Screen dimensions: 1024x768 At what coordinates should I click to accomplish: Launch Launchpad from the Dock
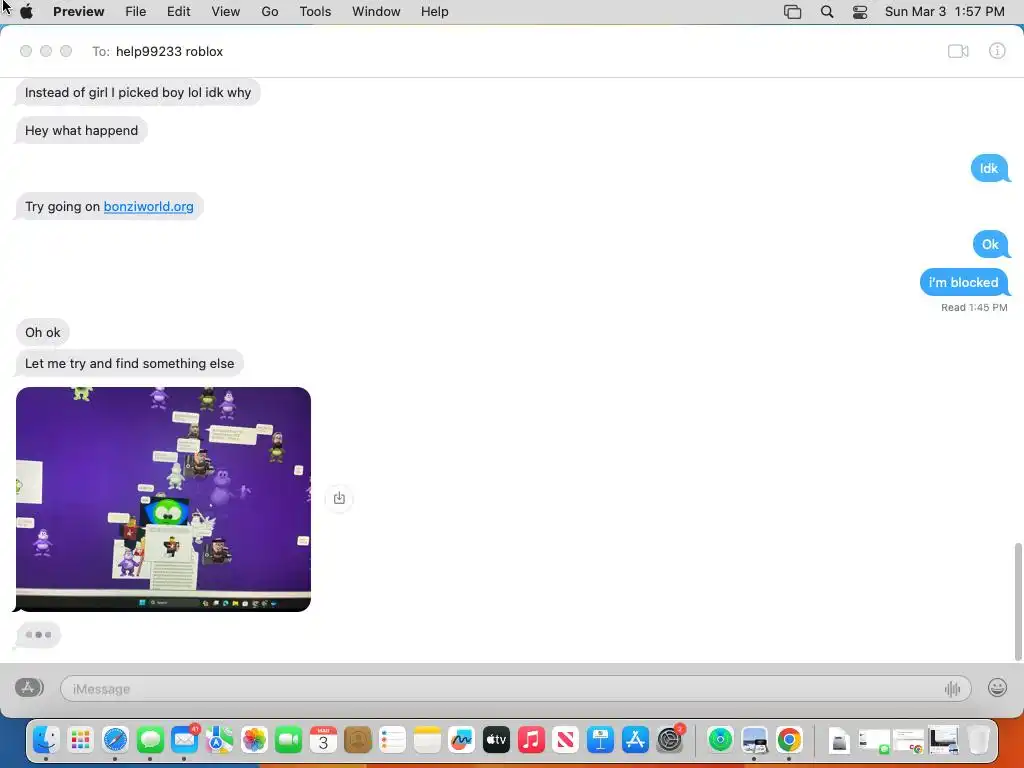(x=80, y=740)
